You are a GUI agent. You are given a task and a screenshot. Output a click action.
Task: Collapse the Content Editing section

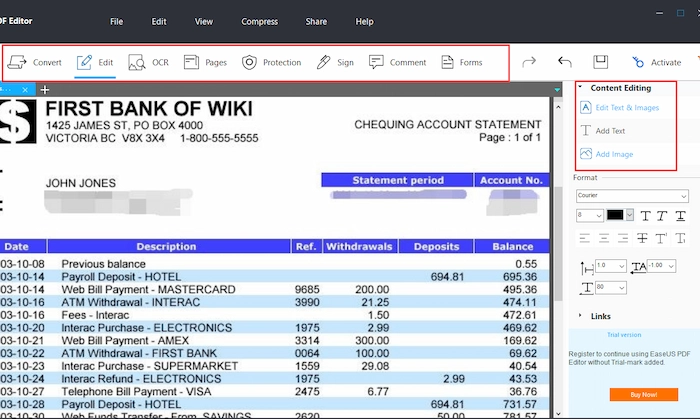tap(580, 87)
